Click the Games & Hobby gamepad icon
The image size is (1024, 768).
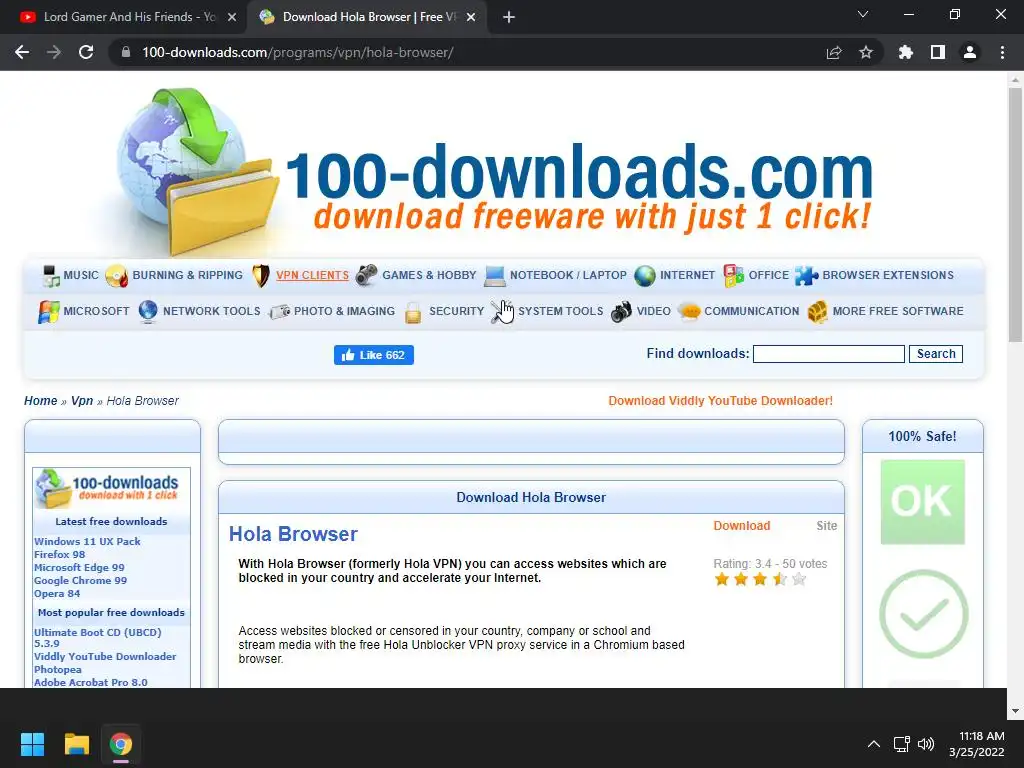pos(366,276)
